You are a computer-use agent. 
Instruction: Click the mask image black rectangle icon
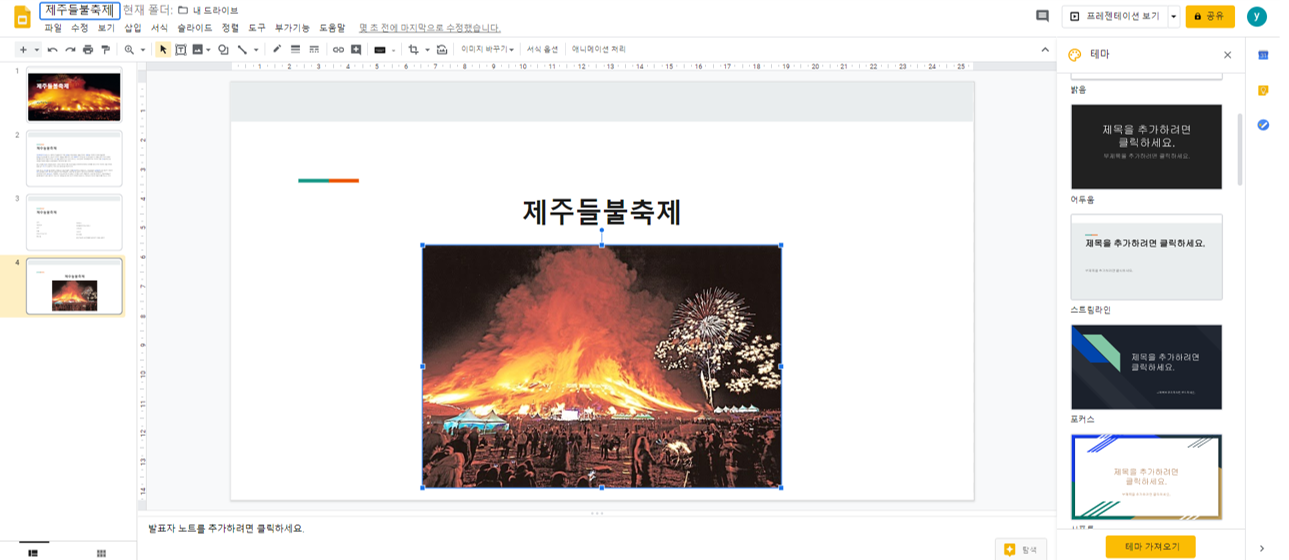(380, 49)
